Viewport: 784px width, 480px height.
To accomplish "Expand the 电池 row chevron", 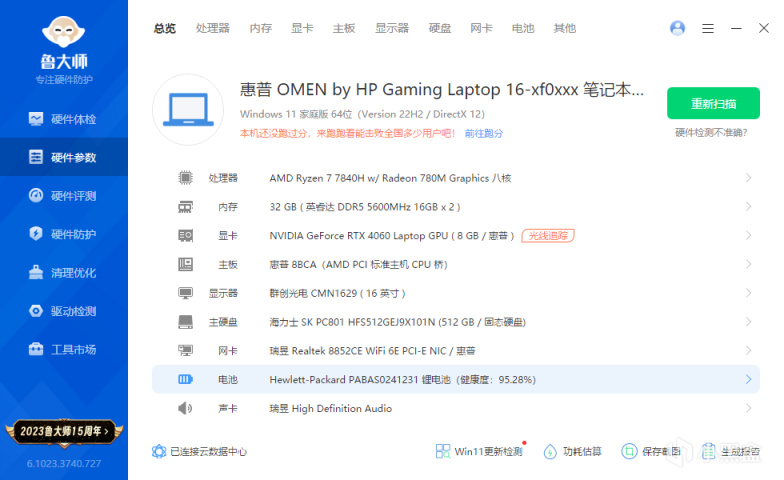I will [748, 380].
